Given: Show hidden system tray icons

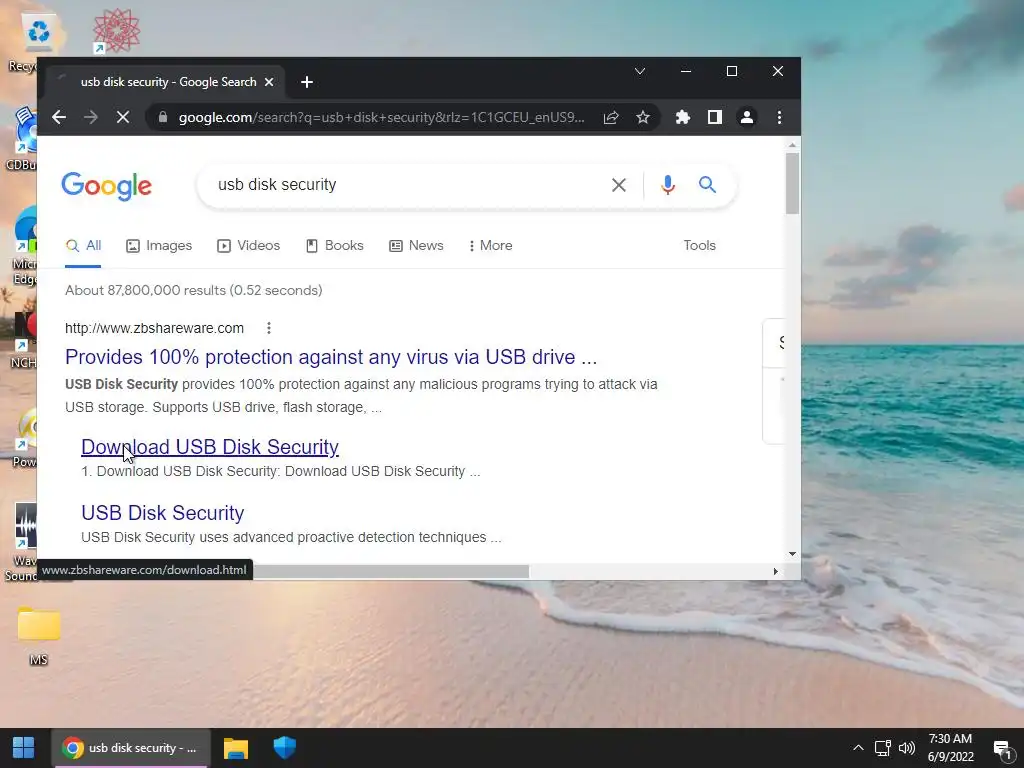Looking at the screenshot, I should [858, 748].
